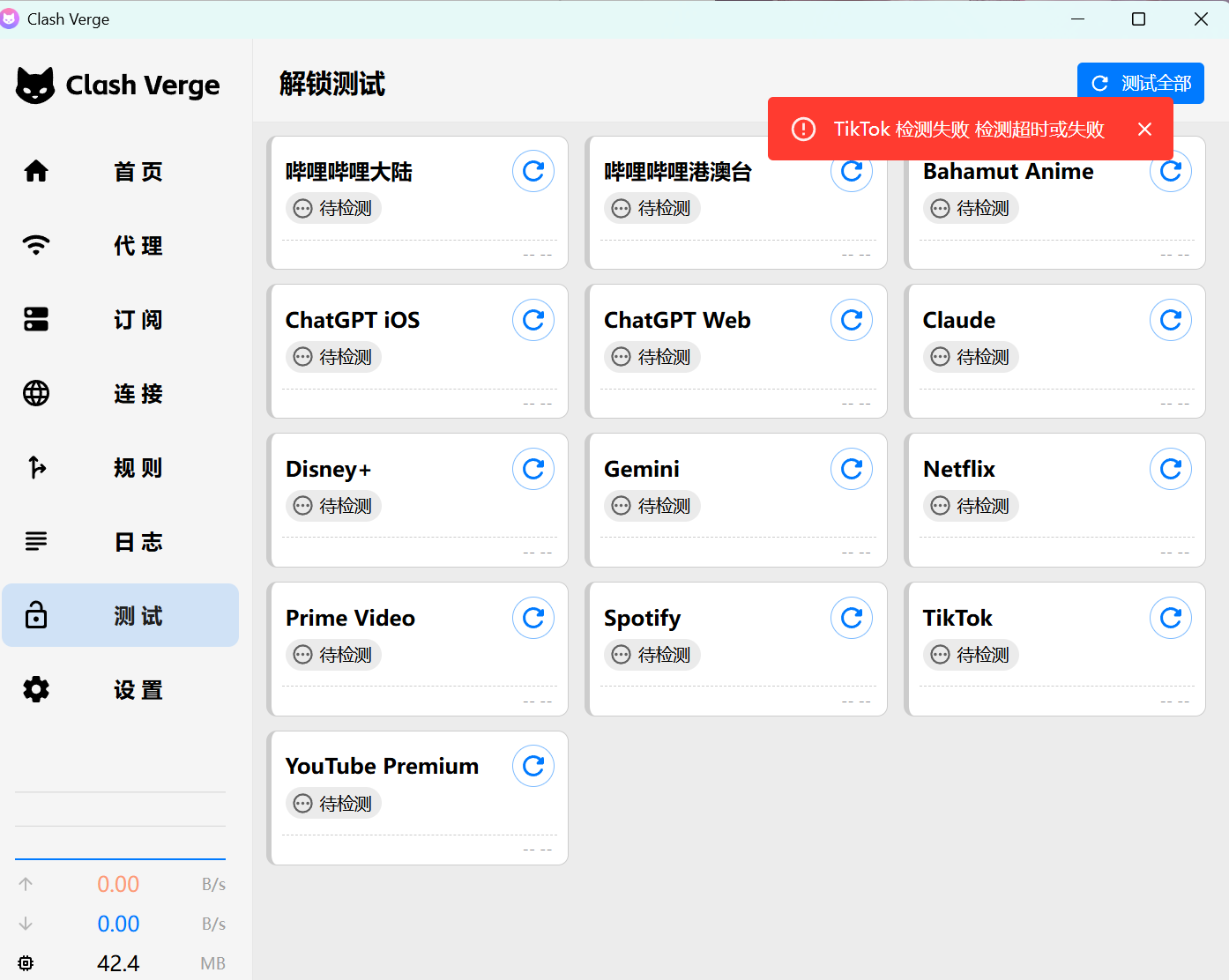Switch to the 连接 connections page

point(120,393)
